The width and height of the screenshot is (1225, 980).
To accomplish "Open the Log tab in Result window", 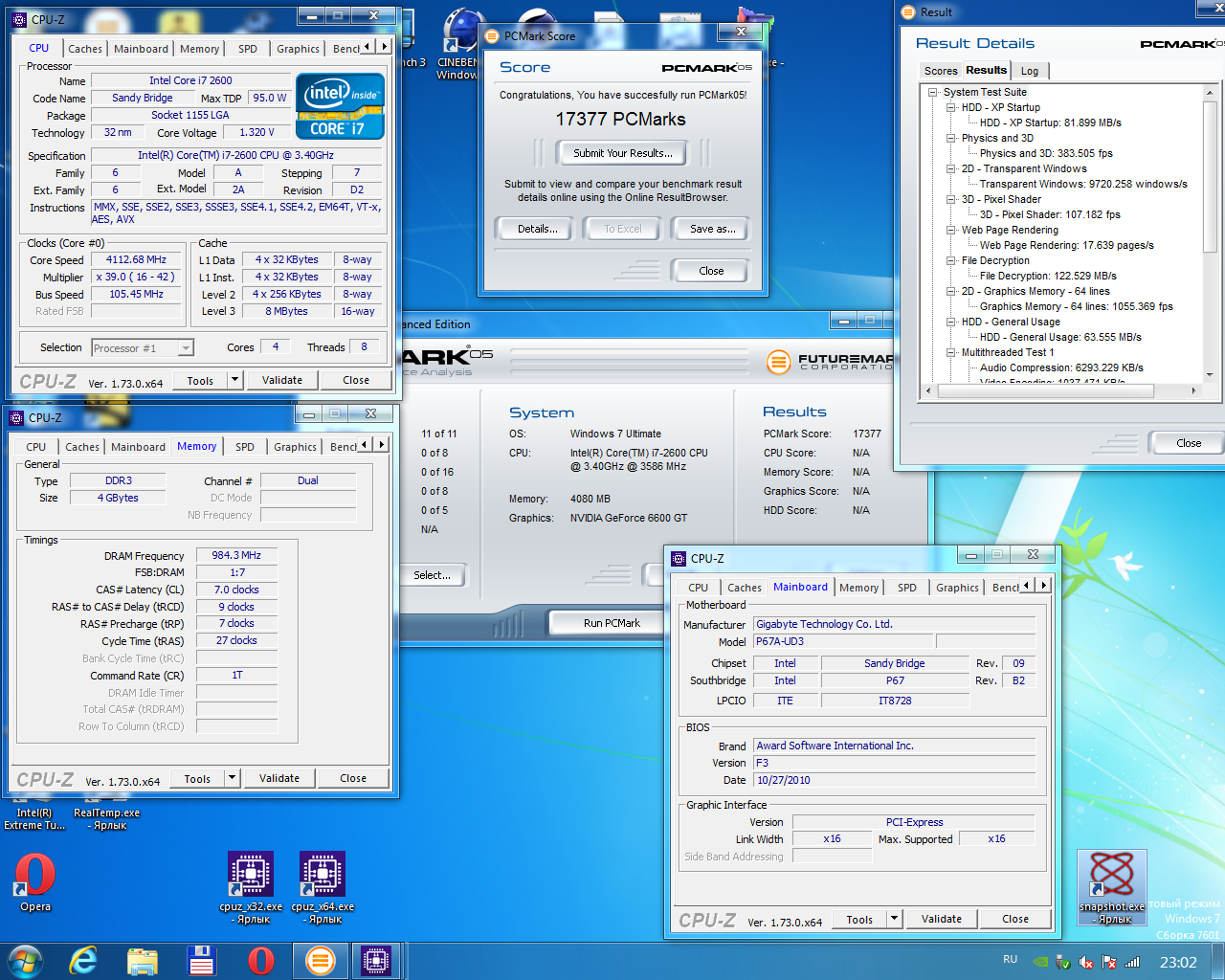I will 1030,71.
